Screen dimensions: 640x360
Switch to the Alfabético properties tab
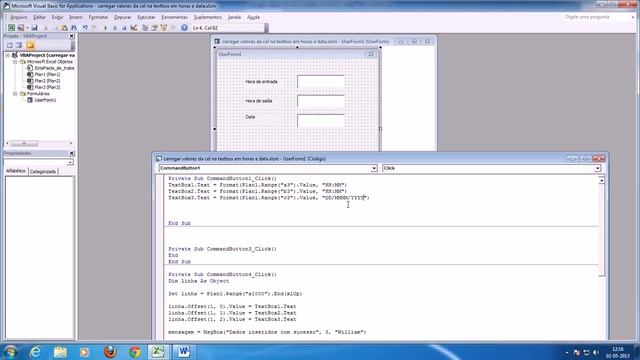pyautogui.click(x=16, y=171)
